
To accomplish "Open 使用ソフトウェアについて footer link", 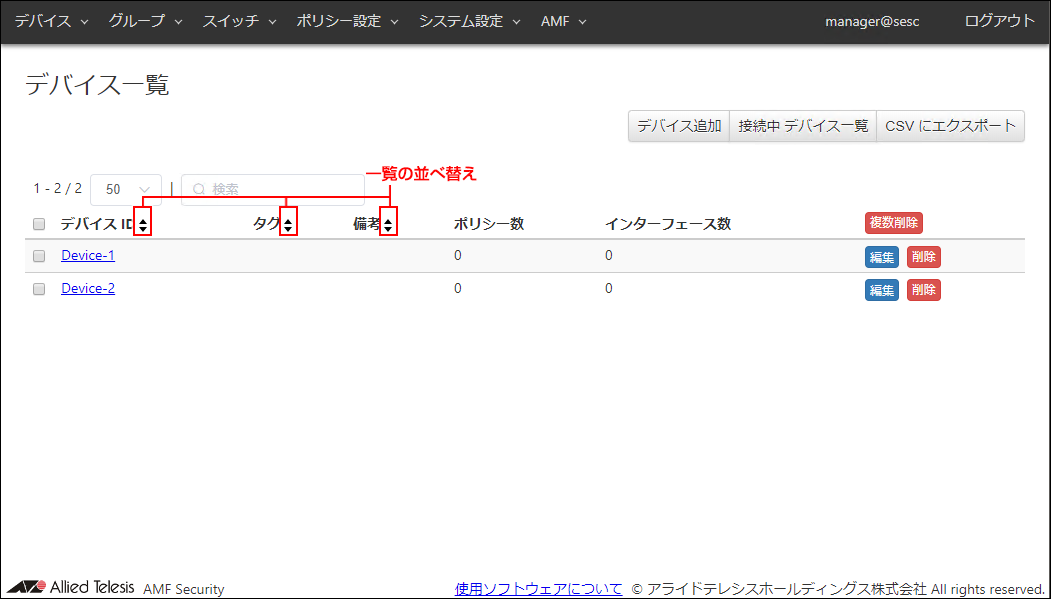I will [x=538, y=589].
